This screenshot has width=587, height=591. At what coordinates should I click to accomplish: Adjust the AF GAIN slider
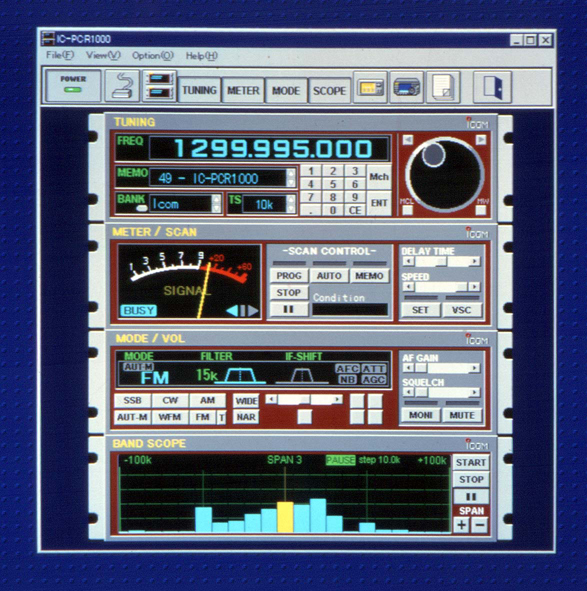[x=441, y=368]
